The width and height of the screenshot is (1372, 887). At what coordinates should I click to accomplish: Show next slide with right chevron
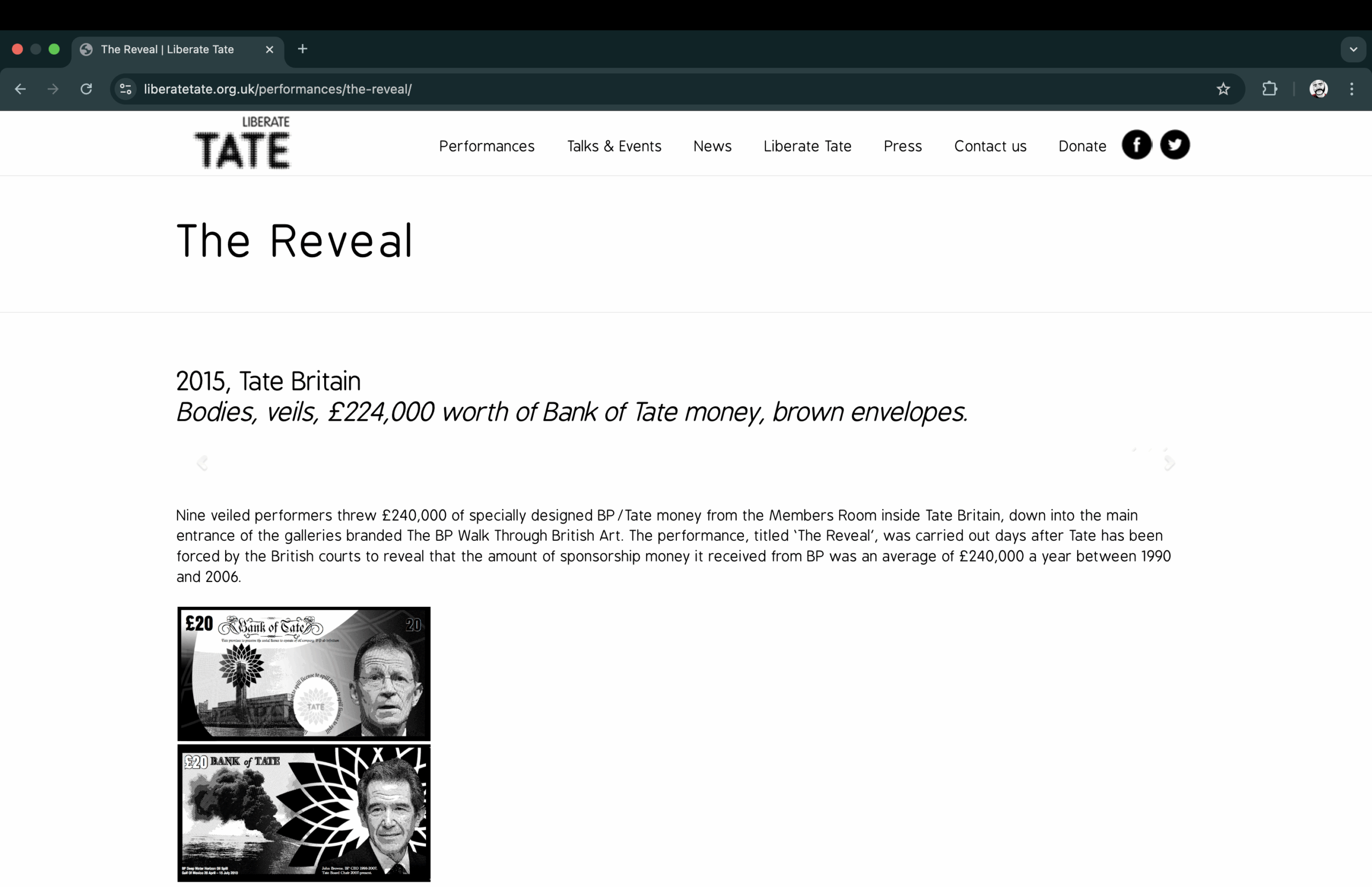point(1169,463)
